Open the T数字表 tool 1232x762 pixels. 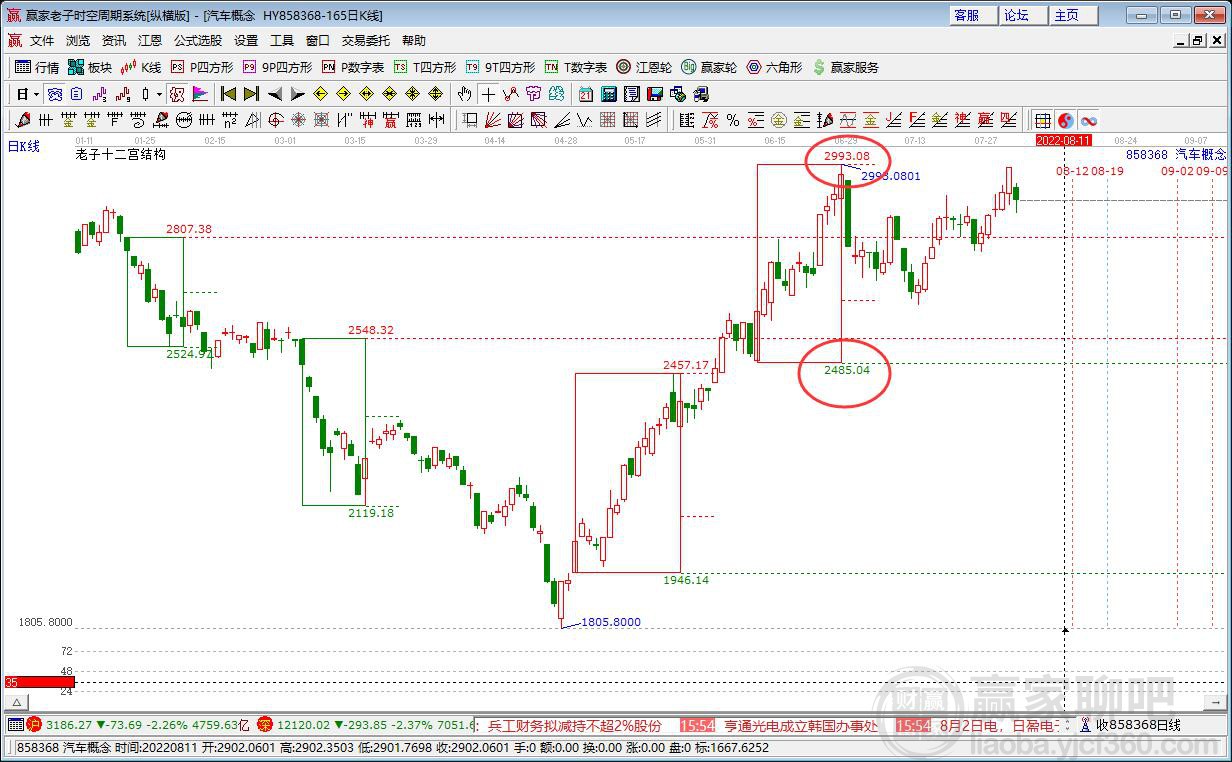pyautogui.click(x=576, y=67)
